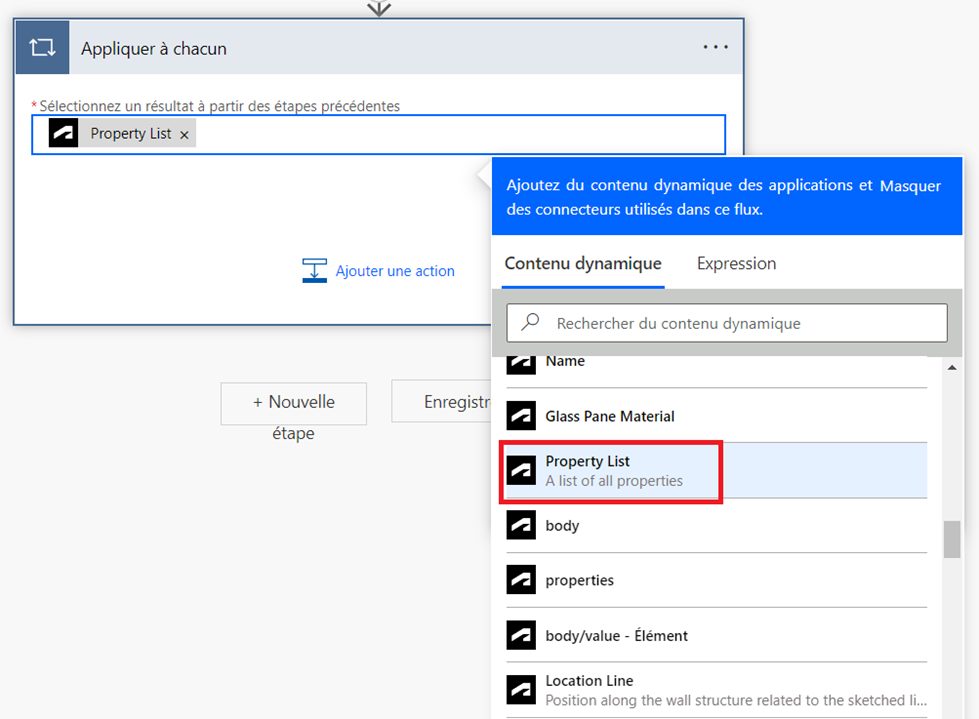Select the body dynamic content item
979x719 pixels.
point(716,526)
